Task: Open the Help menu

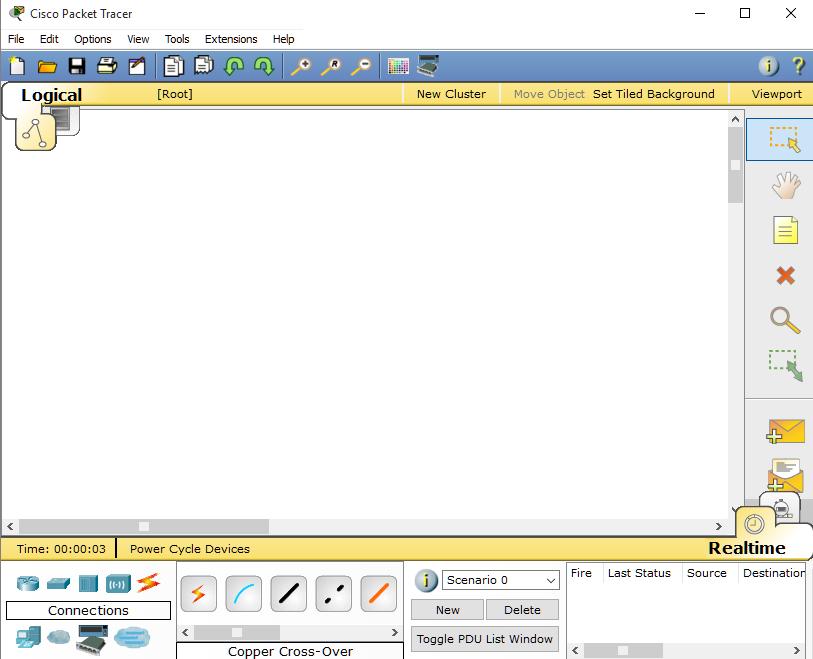Action: point(284,39)
